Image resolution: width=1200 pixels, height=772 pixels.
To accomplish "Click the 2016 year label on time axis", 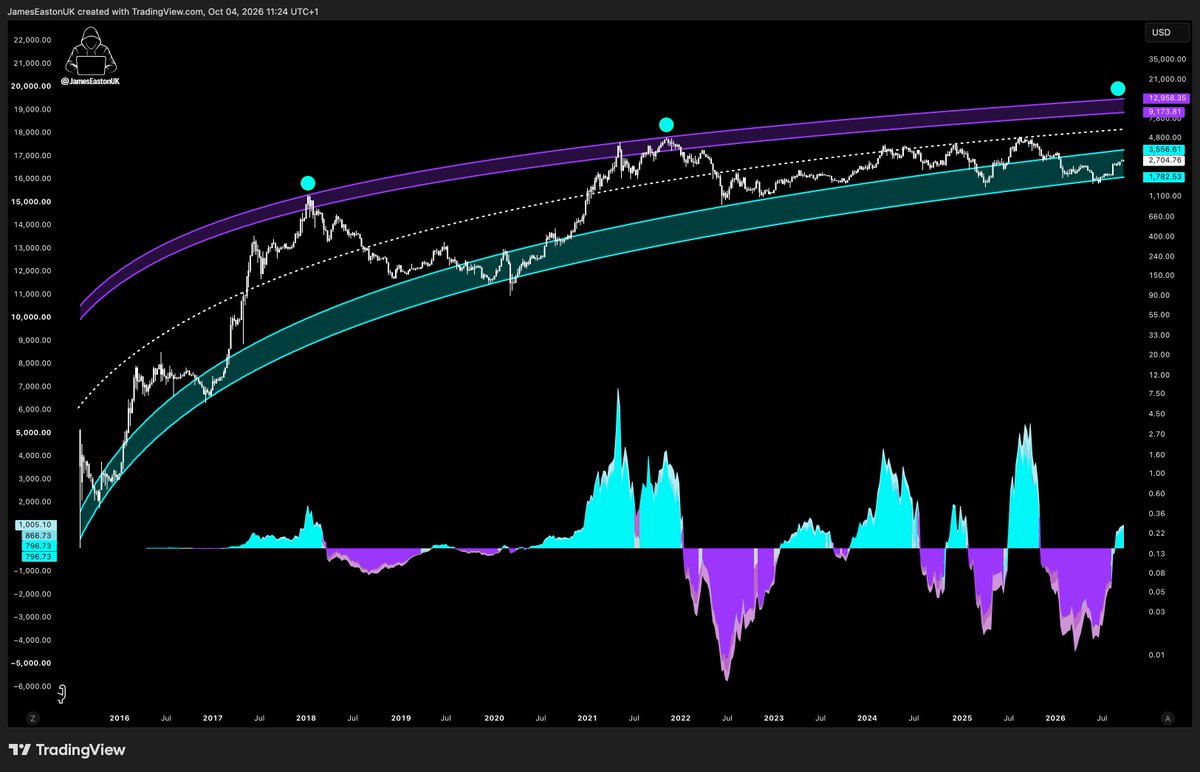I will (120, 718).
